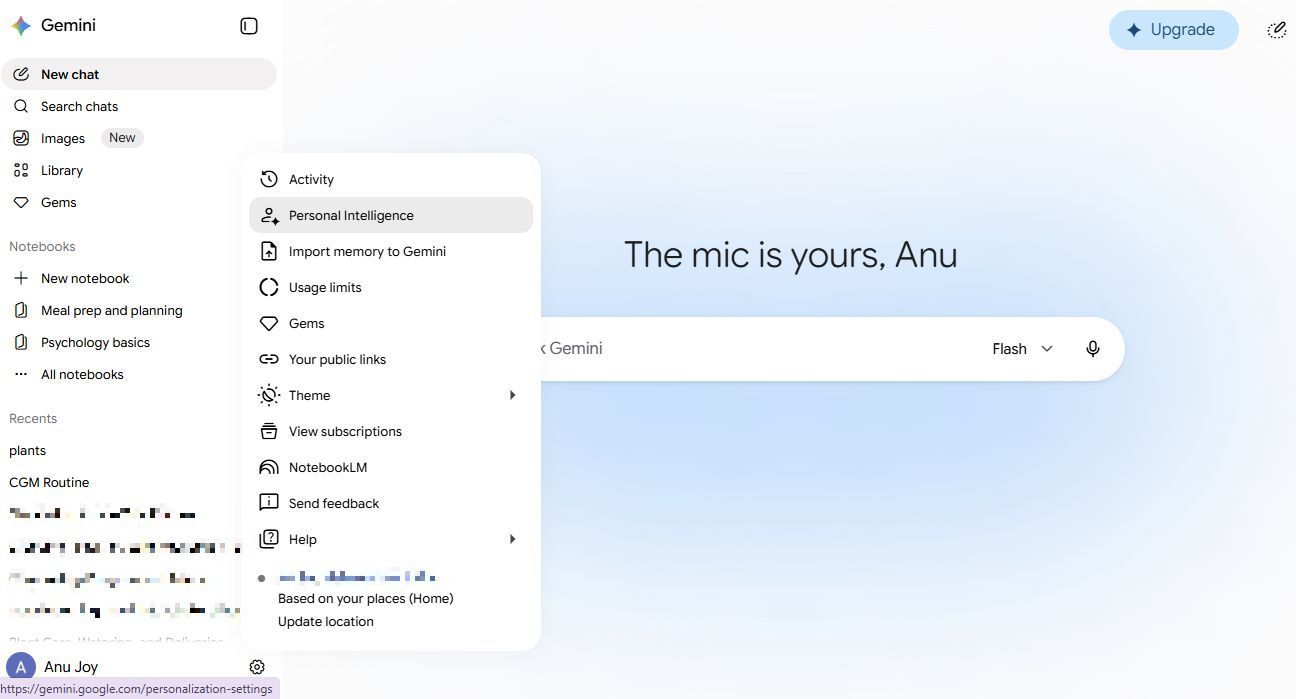
Task: Click the Library icon in sidebar
Action: click(x=21, y=170)
